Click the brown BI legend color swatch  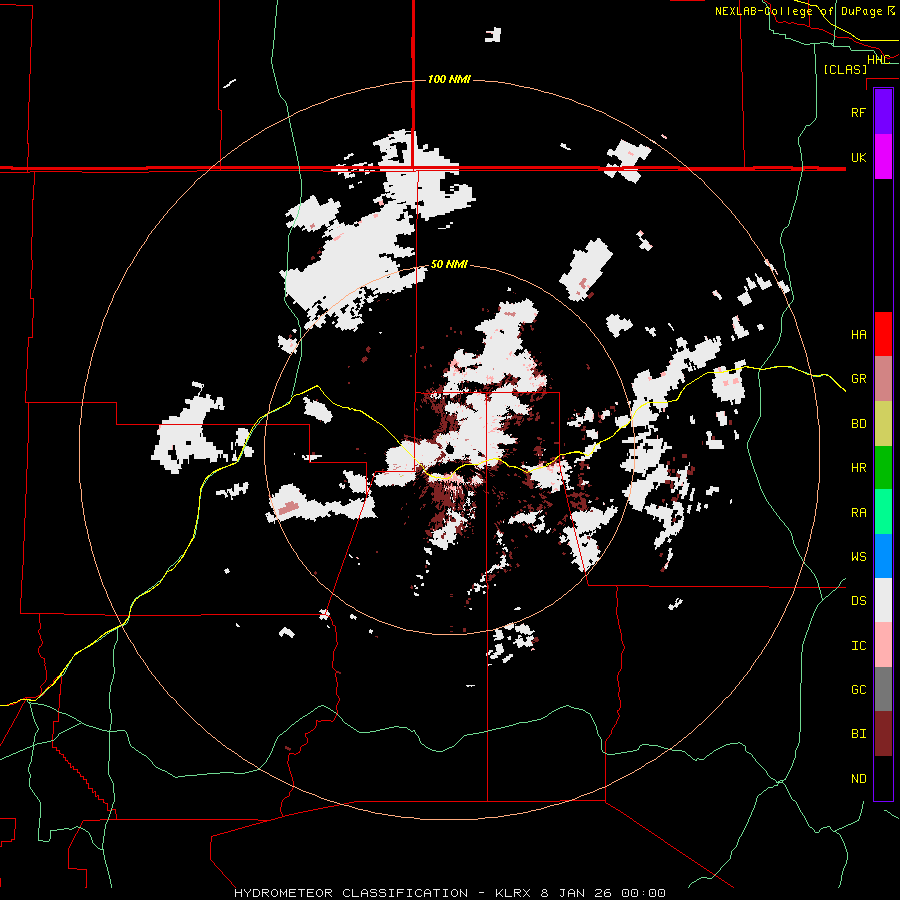883,734
